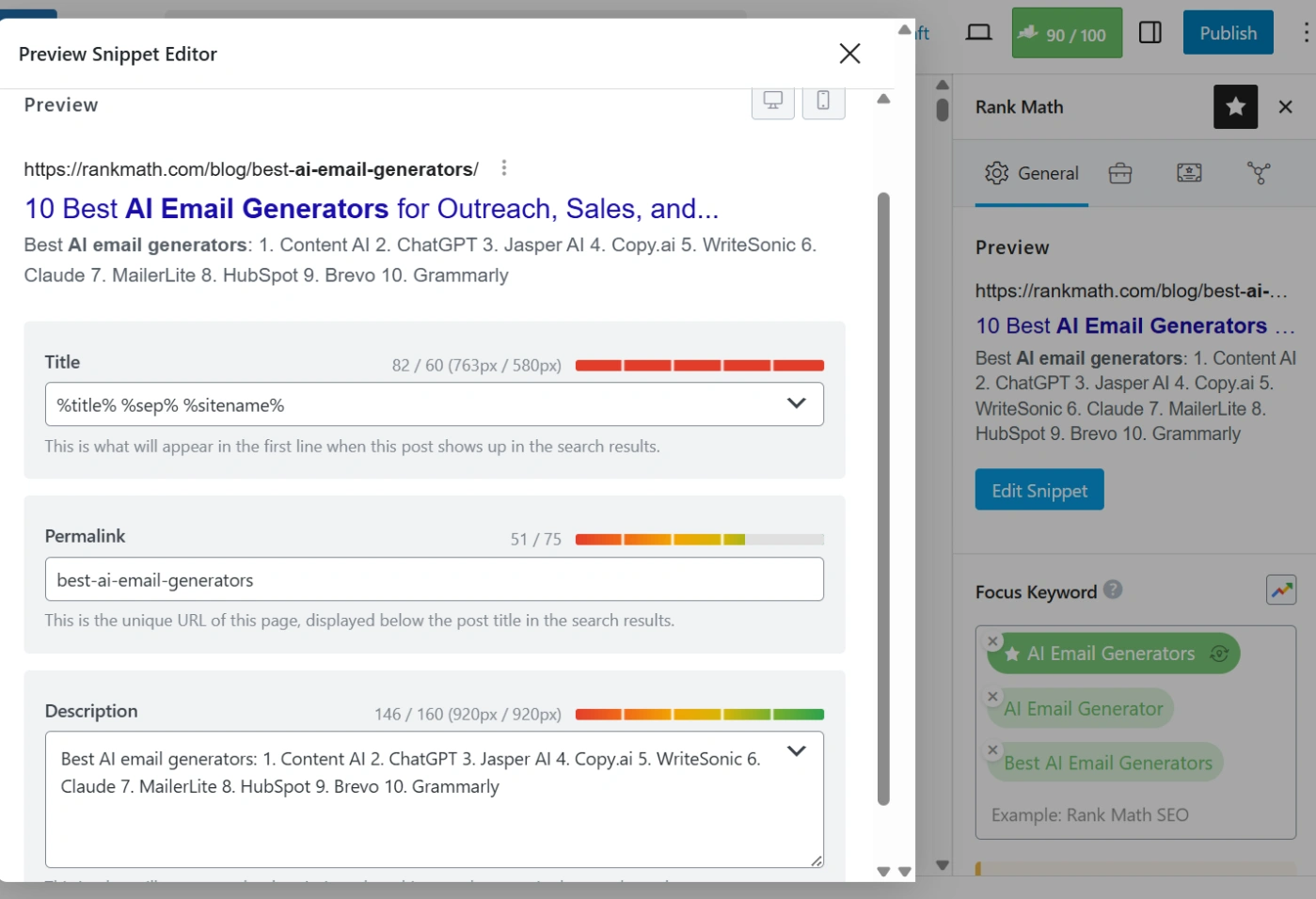Open the three-dot menu next to the preview URL
This screenshot has height=899, width=1316.
click(504, 168)
